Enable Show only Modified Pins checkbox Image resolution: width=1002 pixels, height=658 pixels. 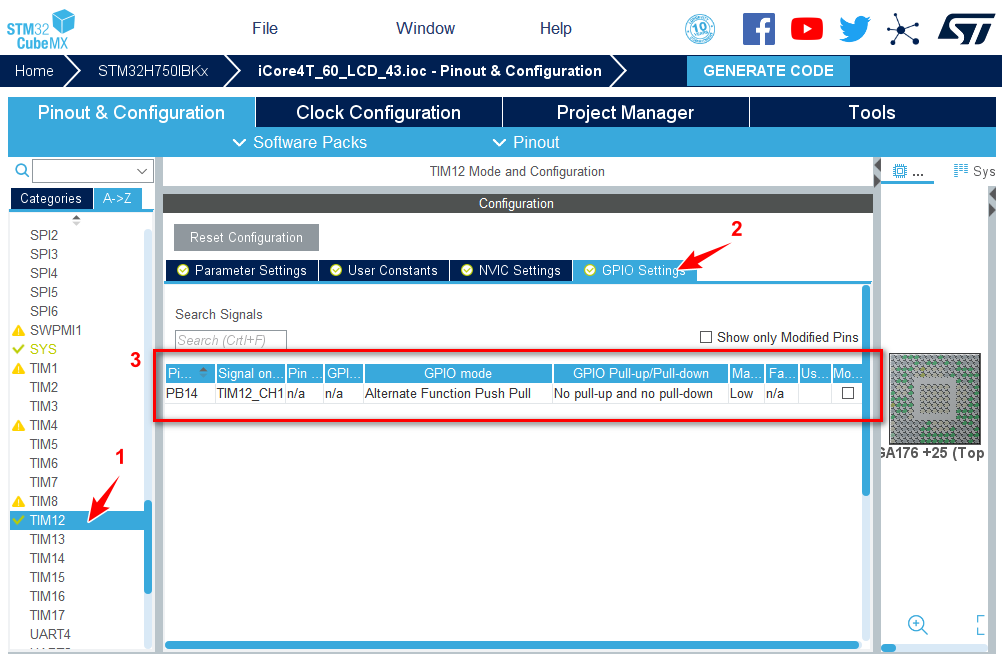click(x=706, y=338)
